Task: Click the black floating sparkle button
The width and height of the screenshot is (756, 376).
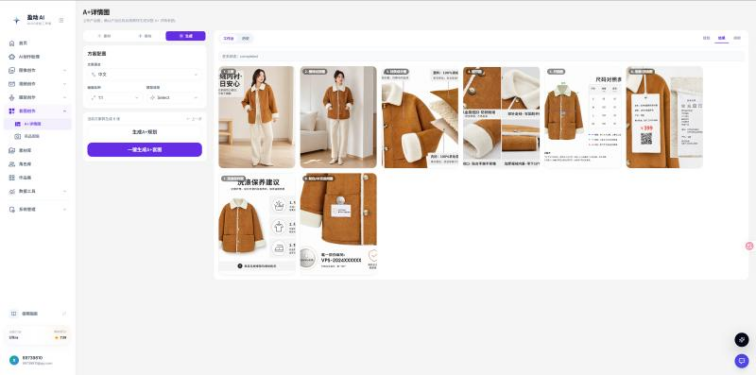Action: 742,339
